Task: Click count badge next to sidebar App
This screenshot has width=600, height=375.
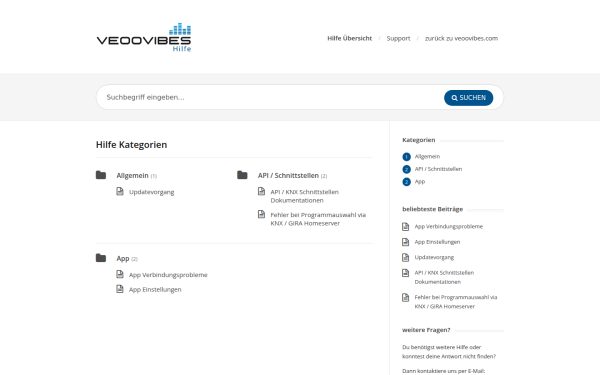Action: 406,182
